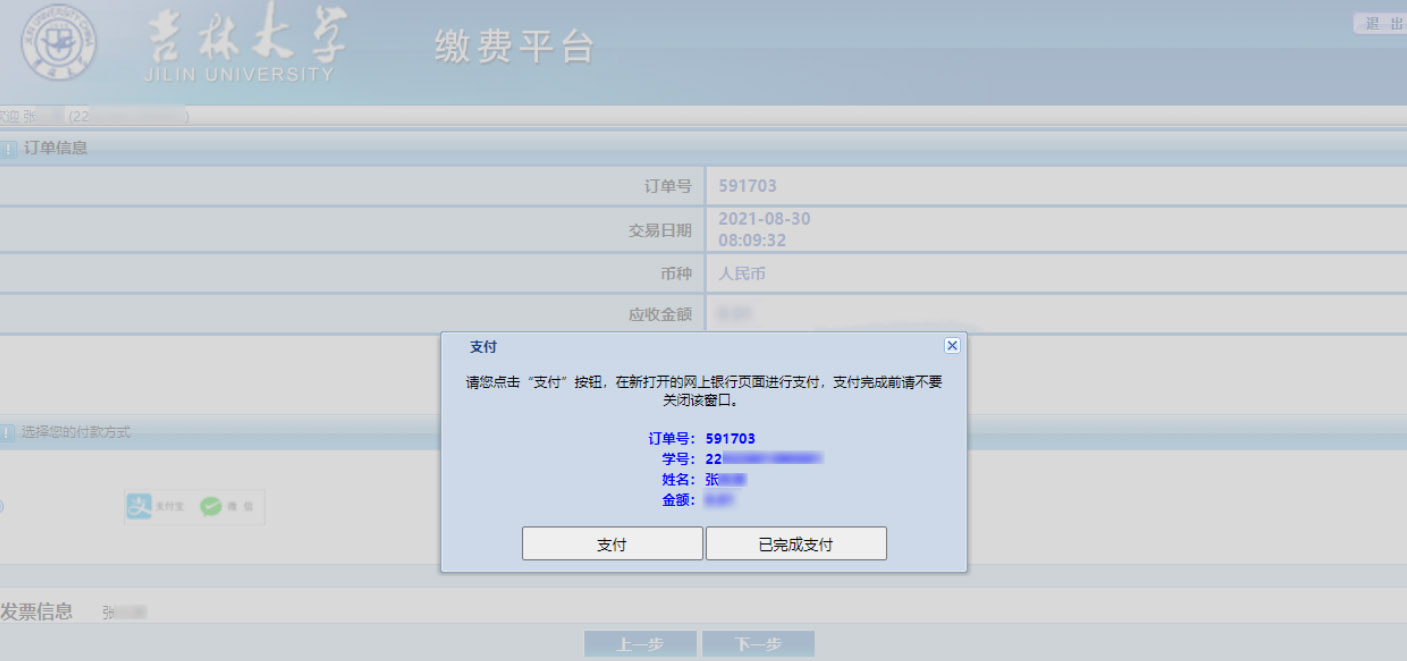Click the 缴费平台 platform title
Image resolution: width=1407 pixels, height=661 pixels.
(x=514, y=46)
